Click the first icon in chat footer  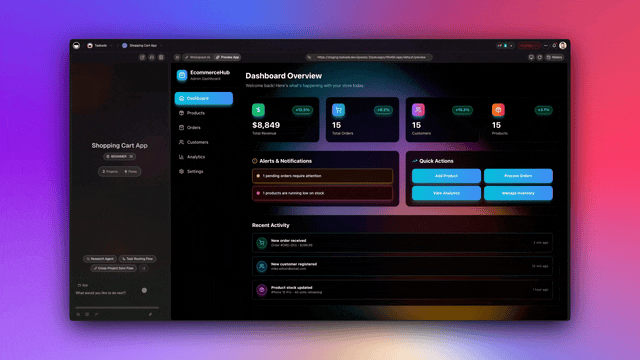[78, 314]
